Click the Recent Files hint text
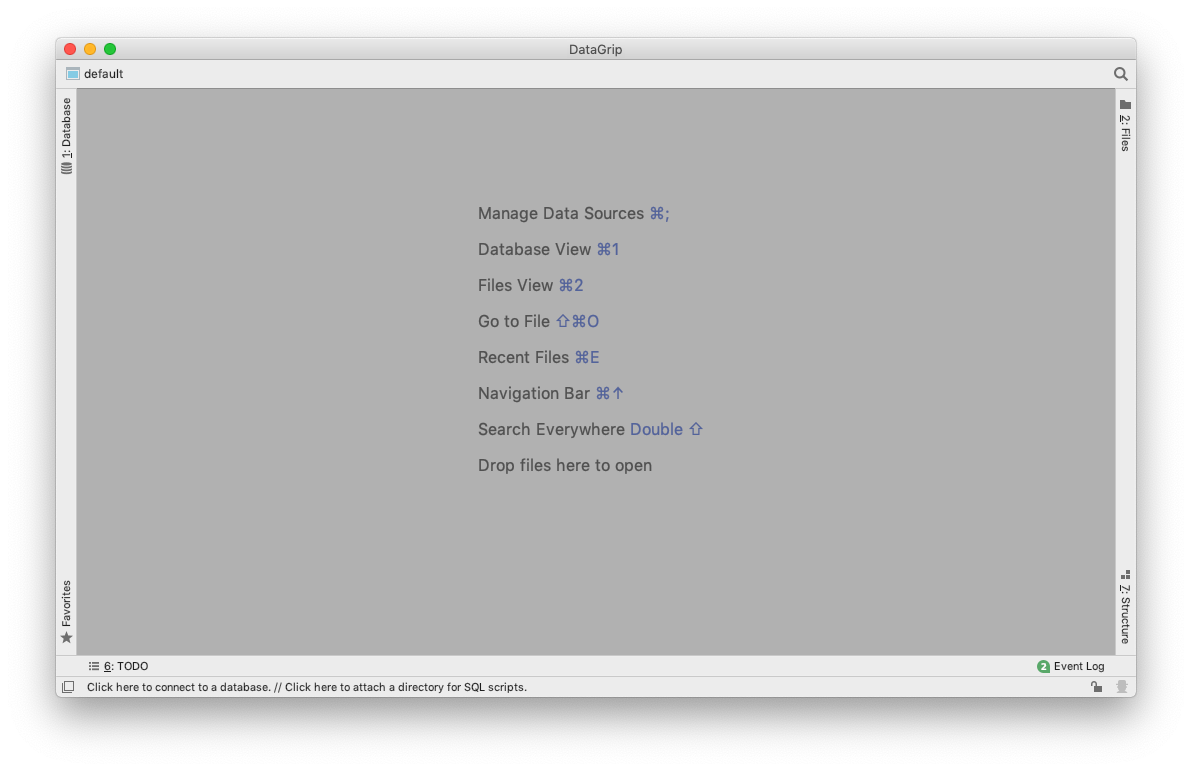Viewport: 1192px width, 771px height. [x=538, y=357]
